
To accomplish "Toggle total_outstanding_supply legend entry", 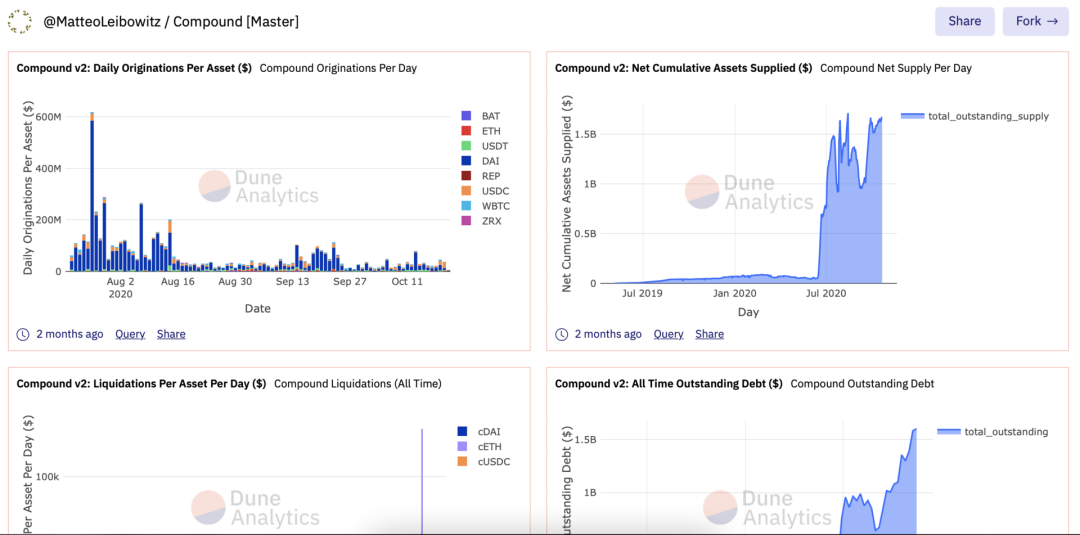I will (x=975, y=116).
